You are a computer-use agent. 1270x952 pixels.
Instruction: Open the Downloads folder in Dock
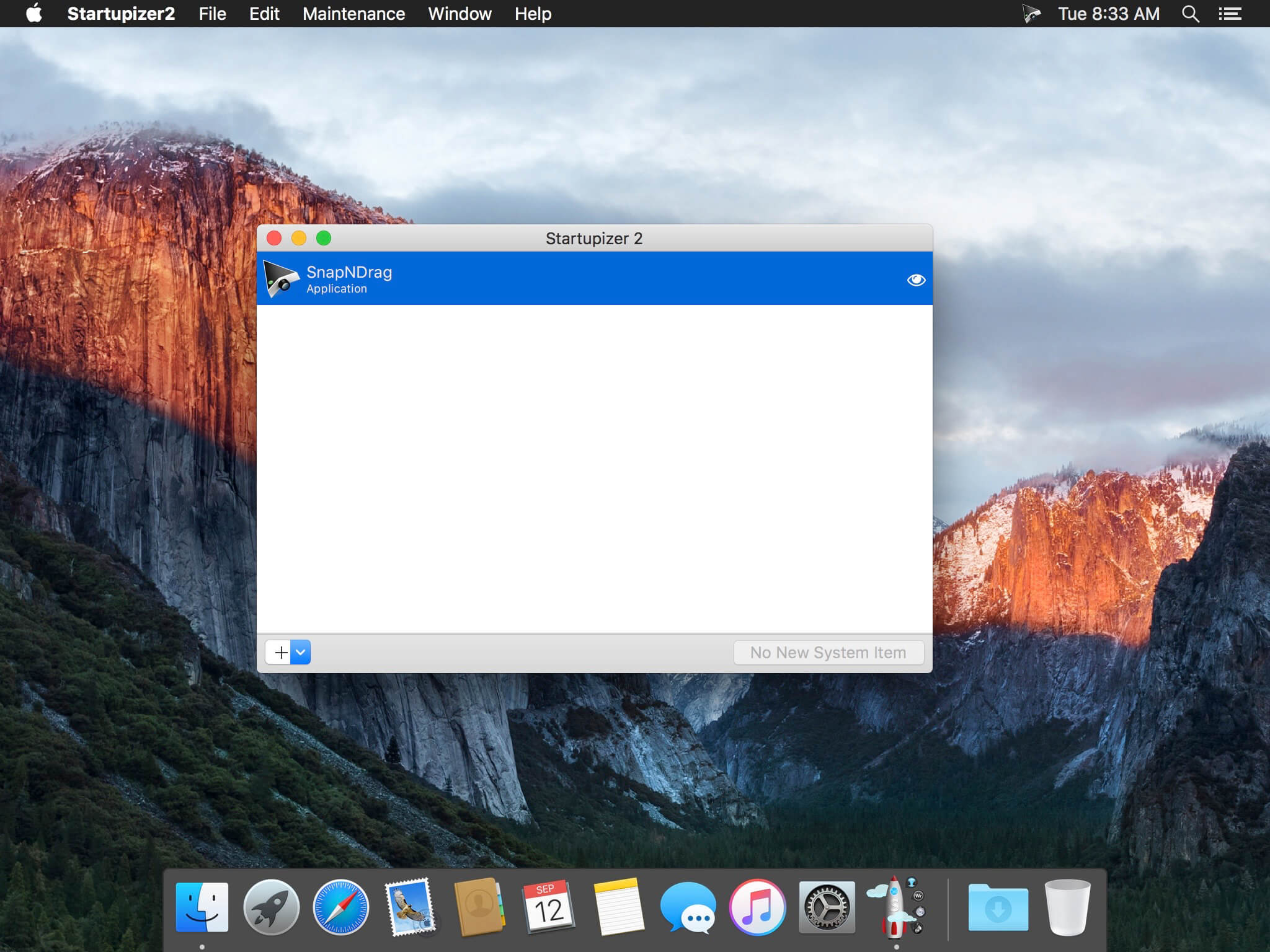coord(998,907)
